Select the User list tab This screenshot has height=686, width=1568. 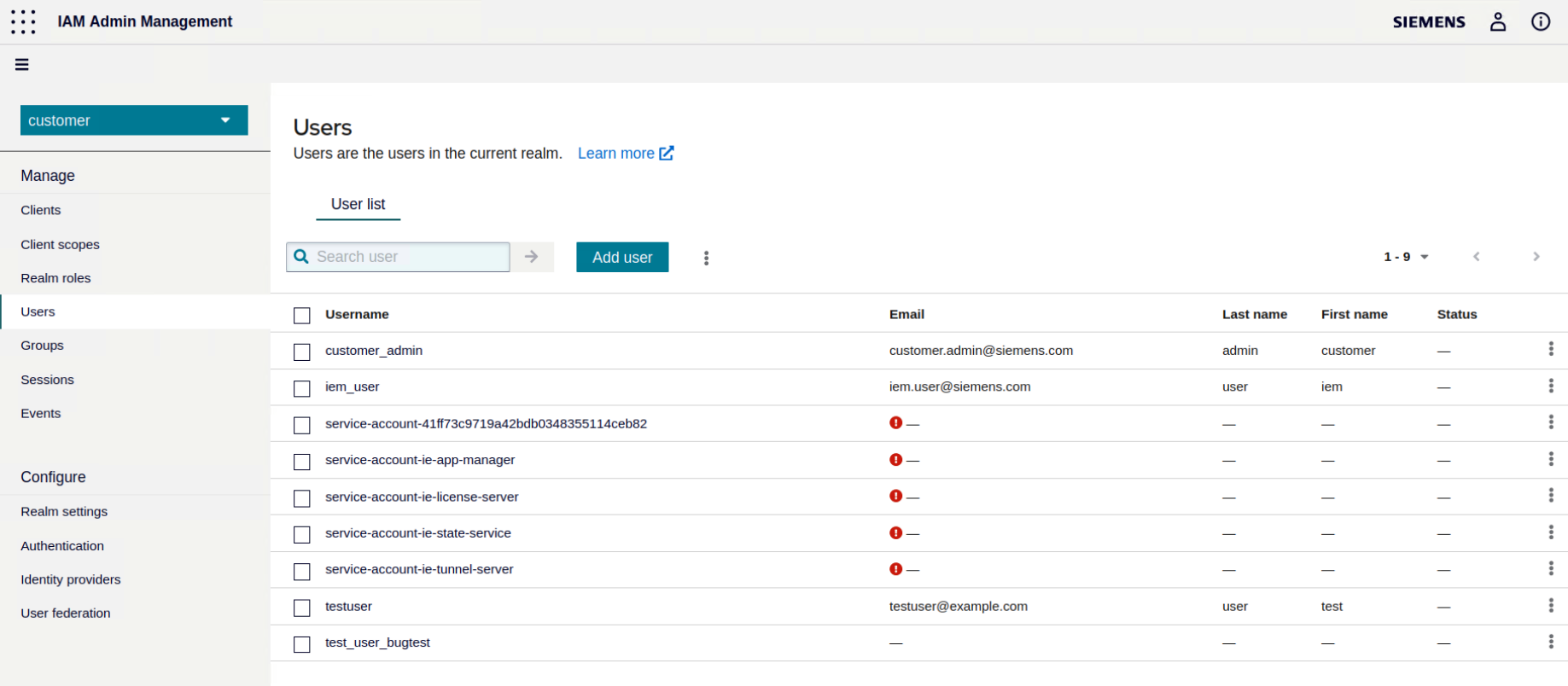[x=358, y=204]
